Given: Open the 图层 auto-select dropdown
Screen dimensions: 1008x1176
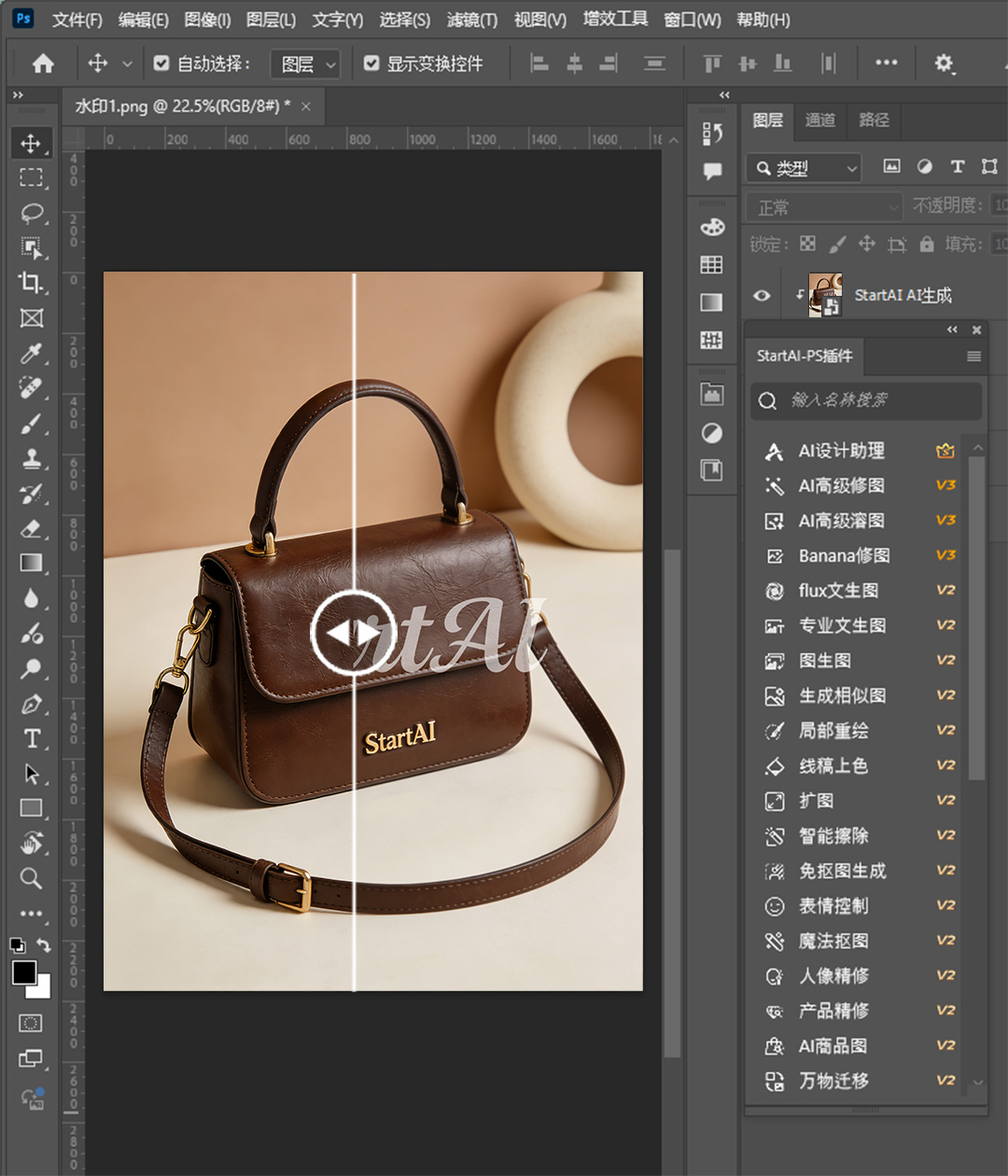Looking at the screenshot, I should 305,63.
